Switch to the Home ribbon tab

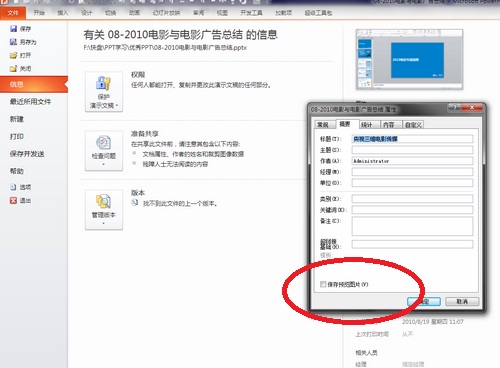39,13
